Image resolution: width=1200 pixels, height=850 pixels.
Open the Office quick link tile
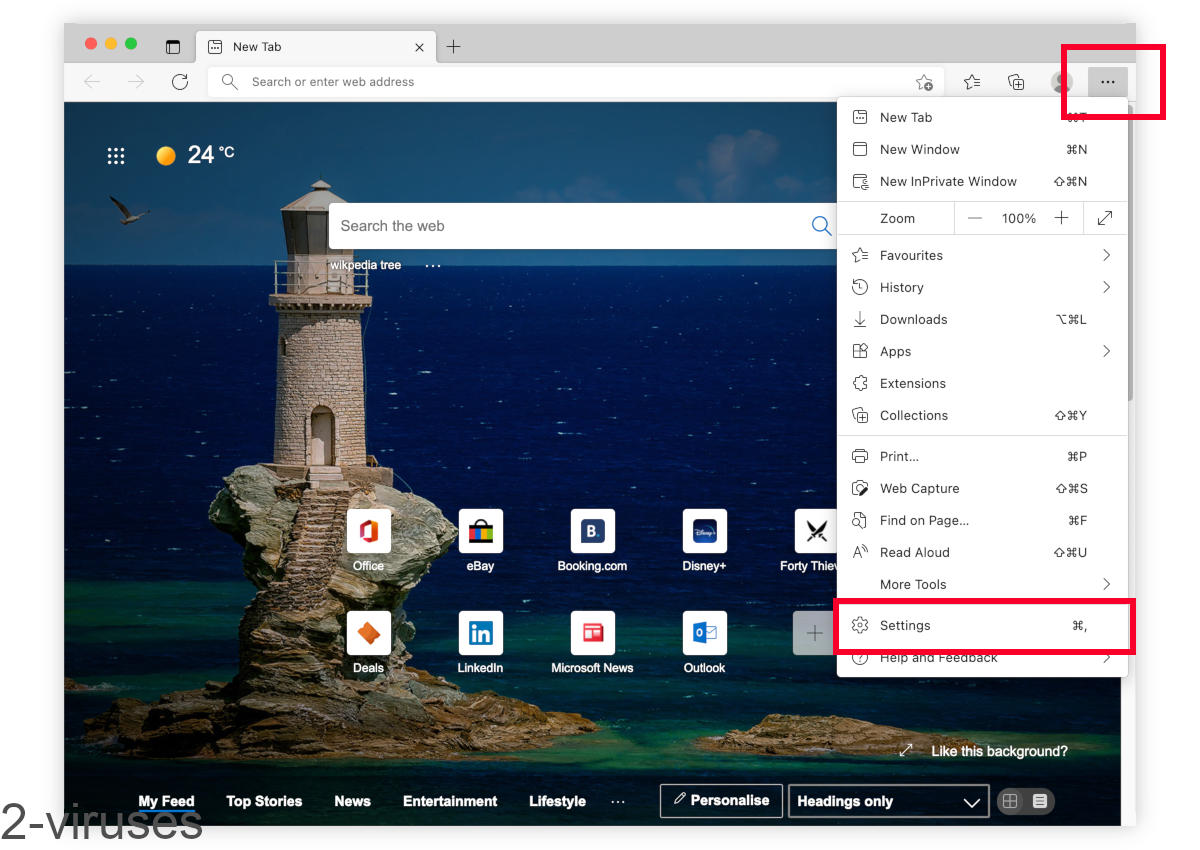click(368, 532)
